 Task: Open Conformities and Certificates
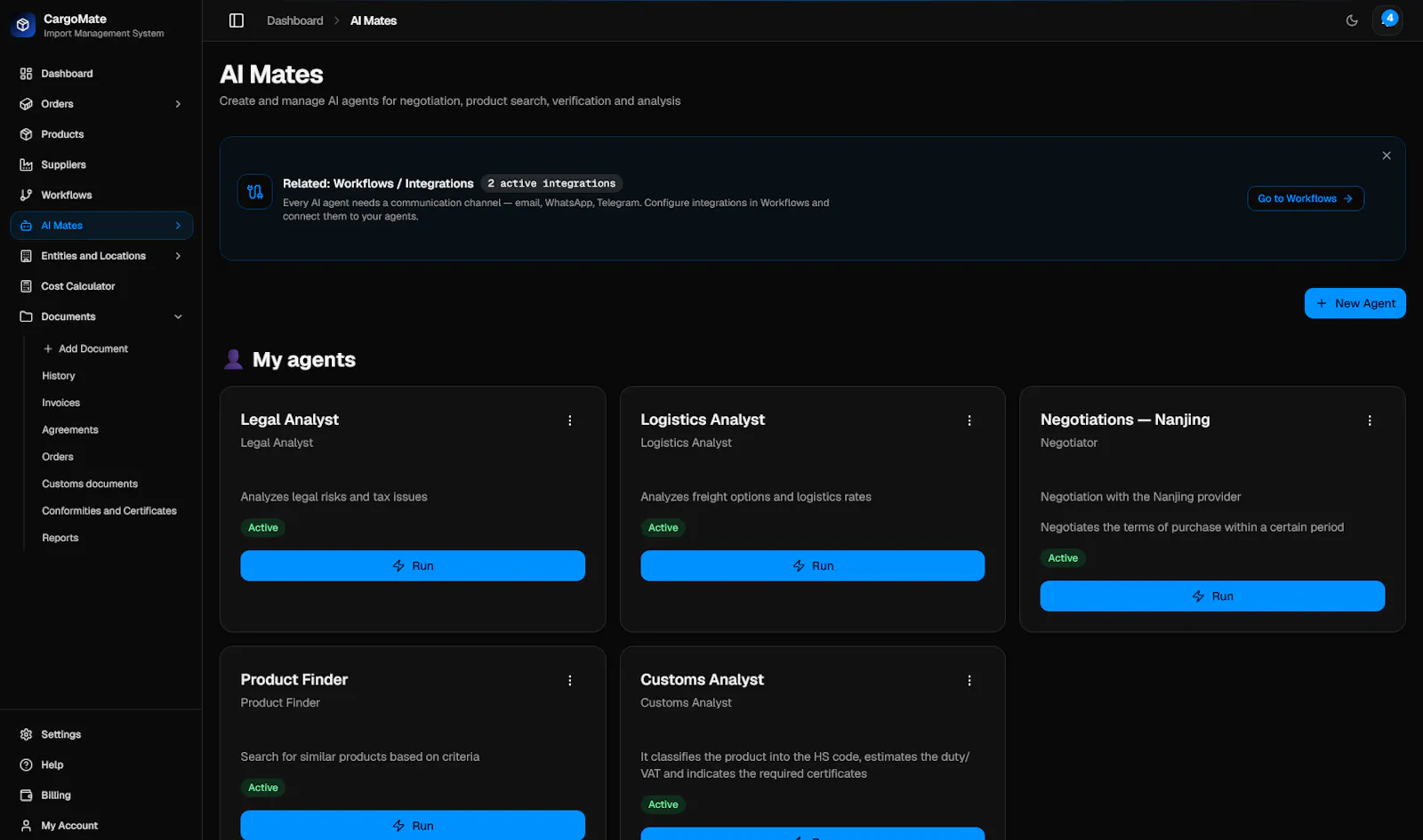click(109, 511)
